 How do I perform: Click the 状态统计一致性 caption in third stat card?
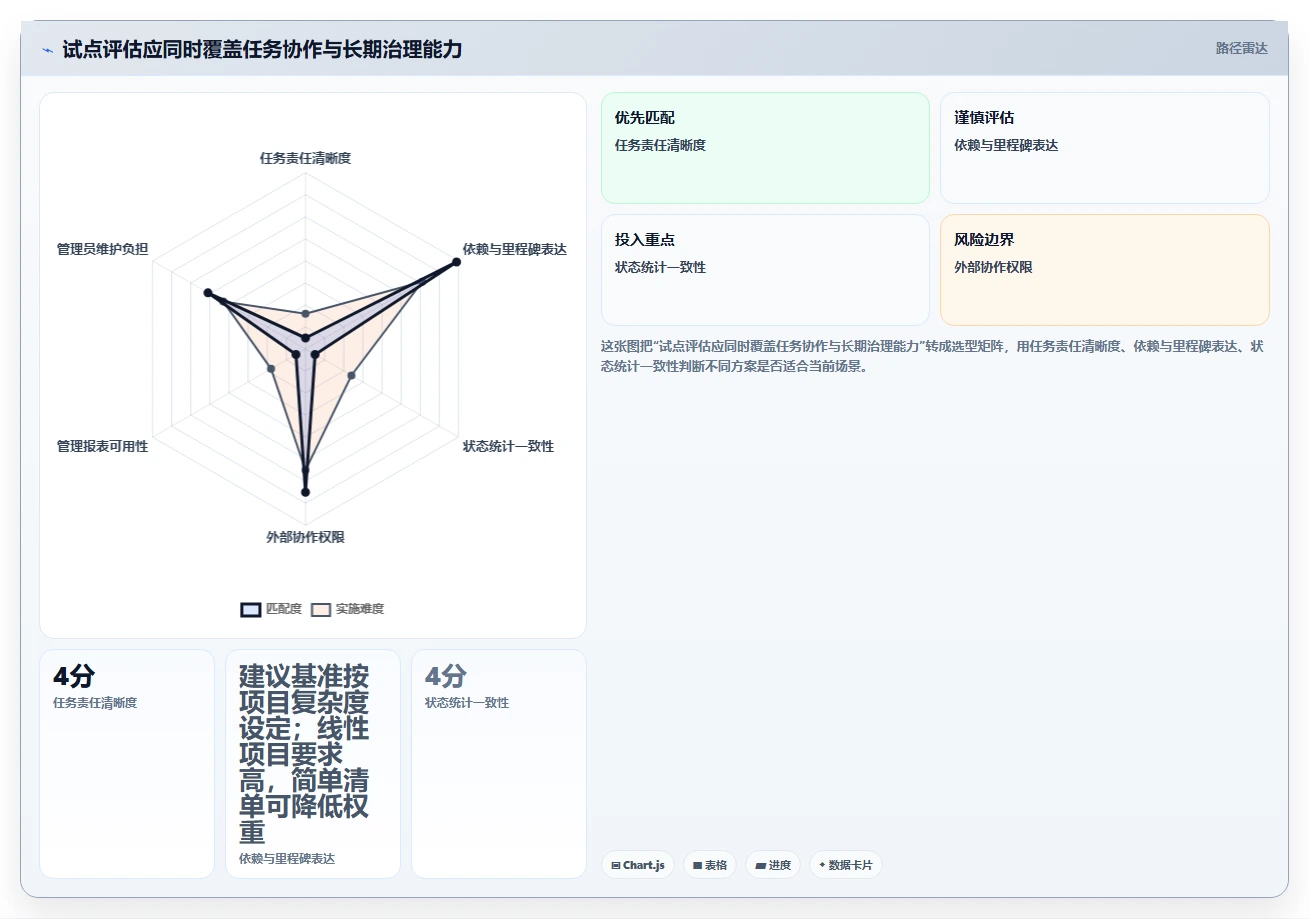pyautogui.click(x=467, y=703)
